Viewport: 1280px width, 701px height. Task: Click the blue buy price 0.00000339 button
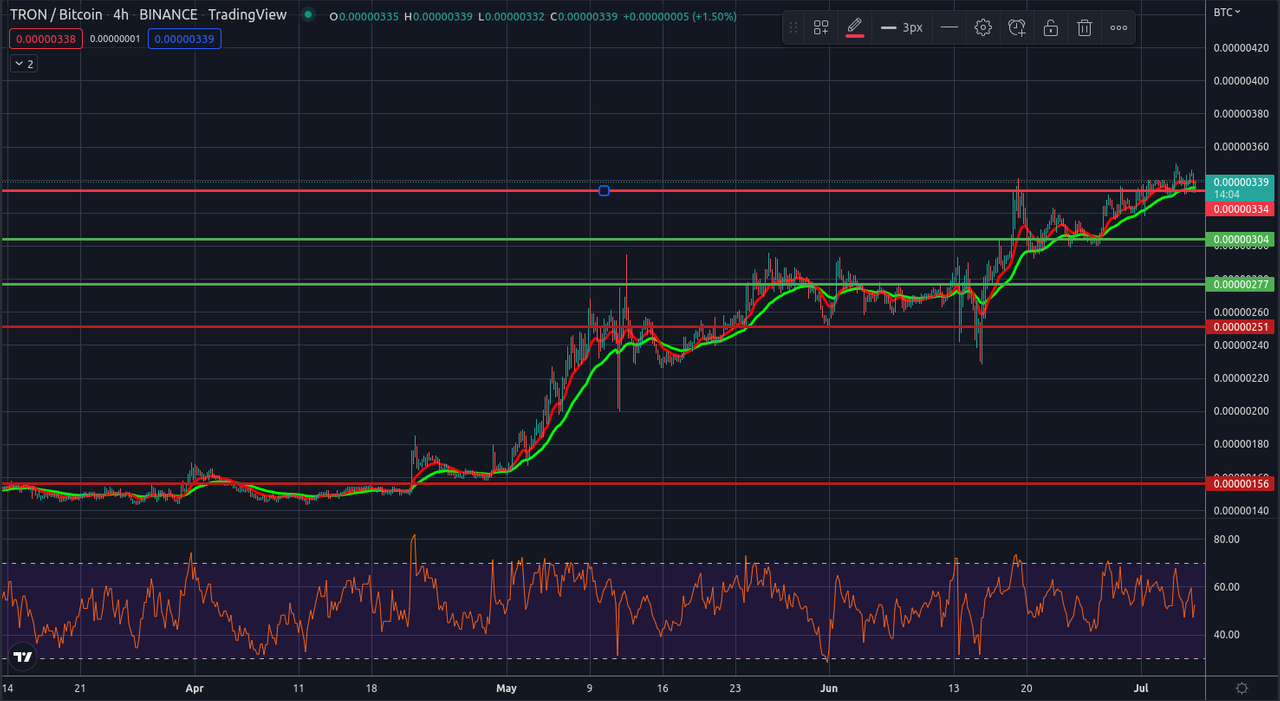tap(184, 39)
